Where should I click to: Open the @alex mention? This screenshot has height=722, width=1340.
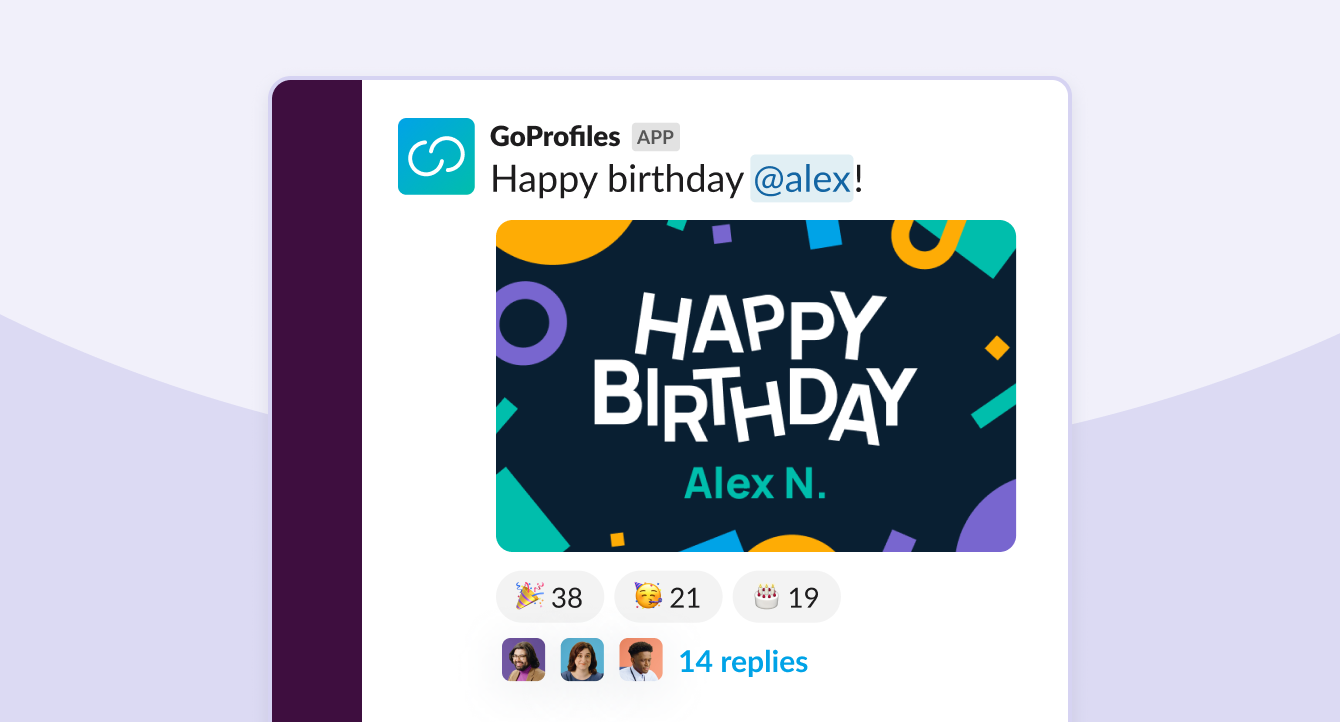[x=802, y=180]
